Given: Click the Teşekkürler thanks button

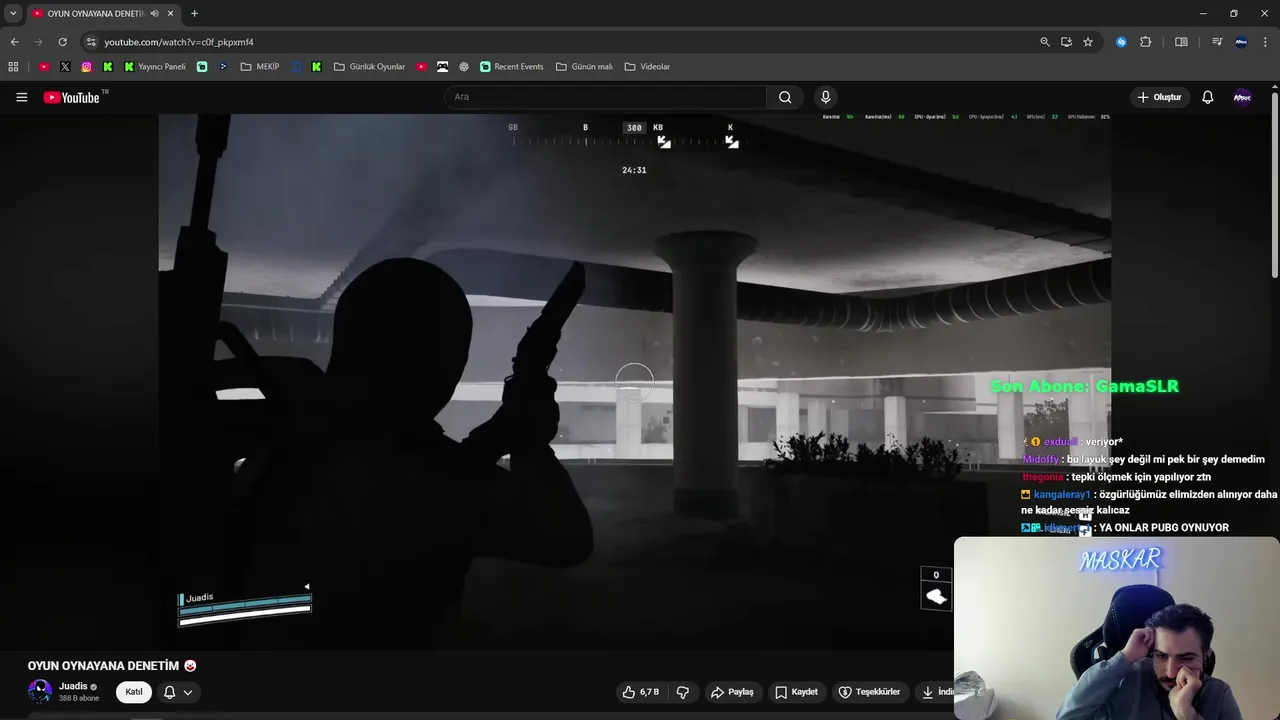Looking at the screenshot, I should point(869,692).
